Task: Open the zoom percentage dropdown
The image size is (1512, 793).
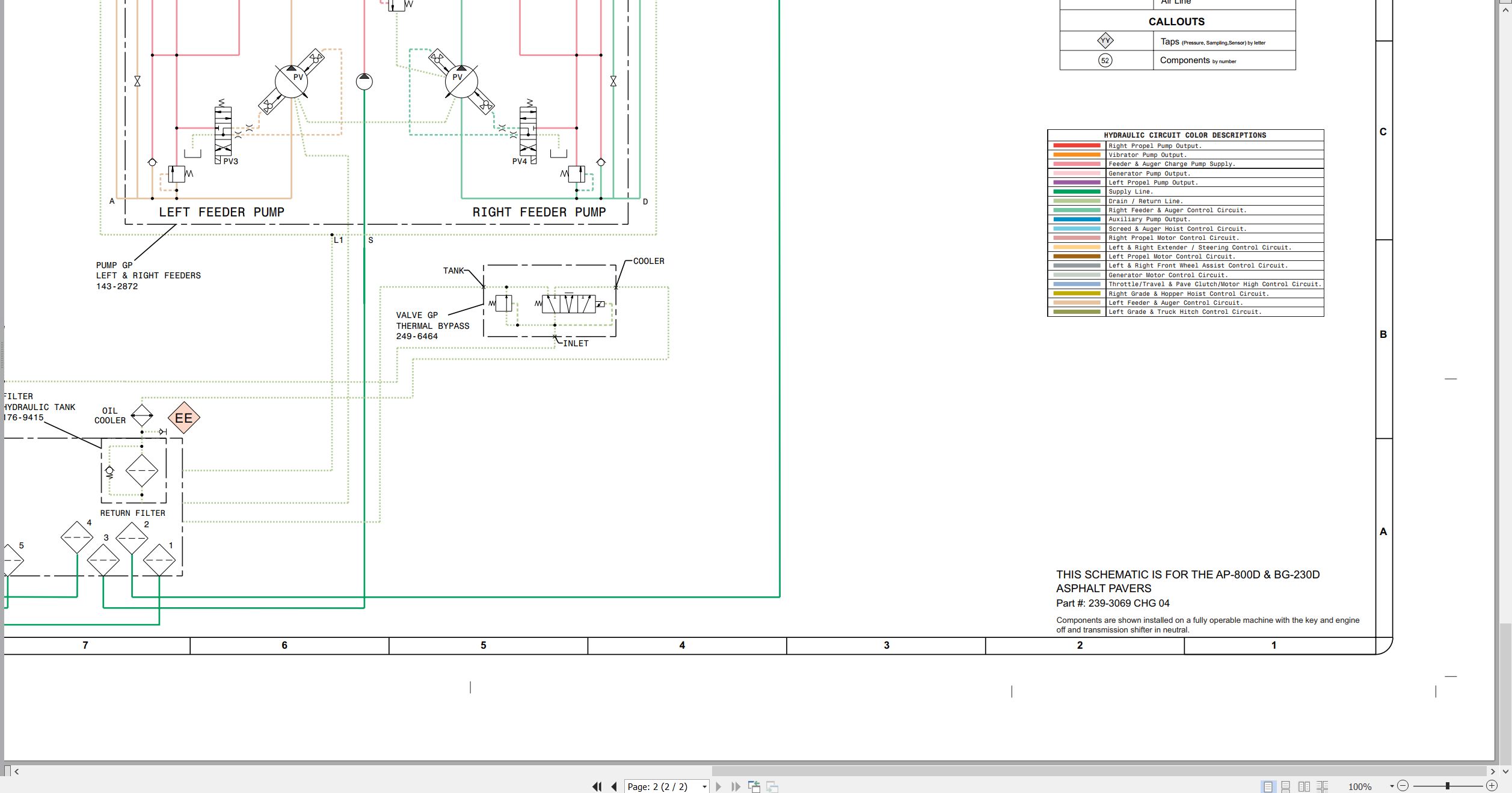Action: tap(1392, 786)
